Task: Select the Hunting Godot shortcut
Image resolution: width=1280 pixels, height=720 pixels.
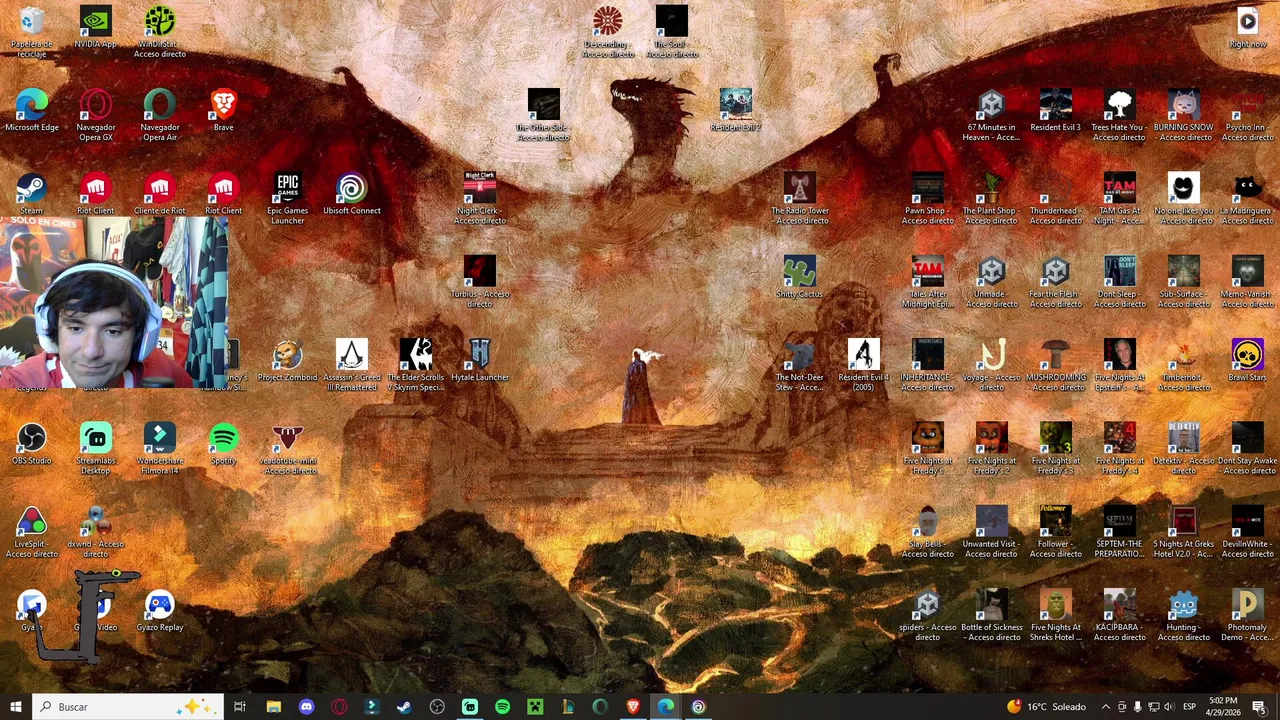Action: click(x=1183, y=615)
